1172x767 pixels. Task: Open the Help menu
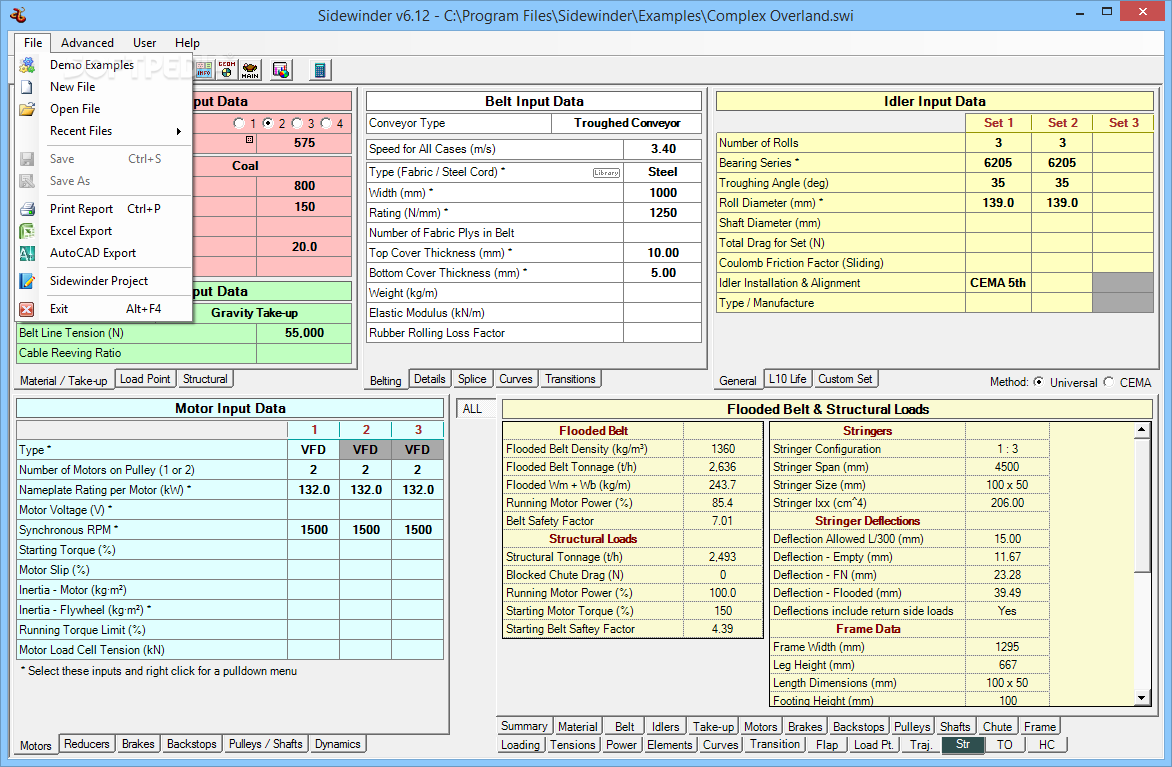[x=187, y=43]
